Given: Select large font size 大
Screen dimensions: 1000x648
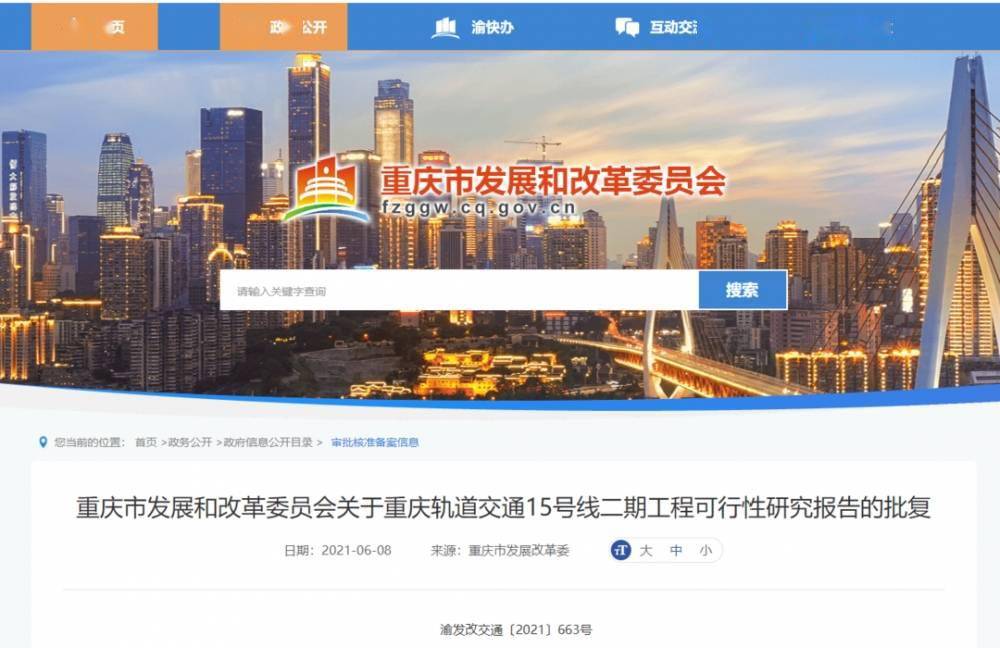Looking at the screenshot, I should 646,550.
